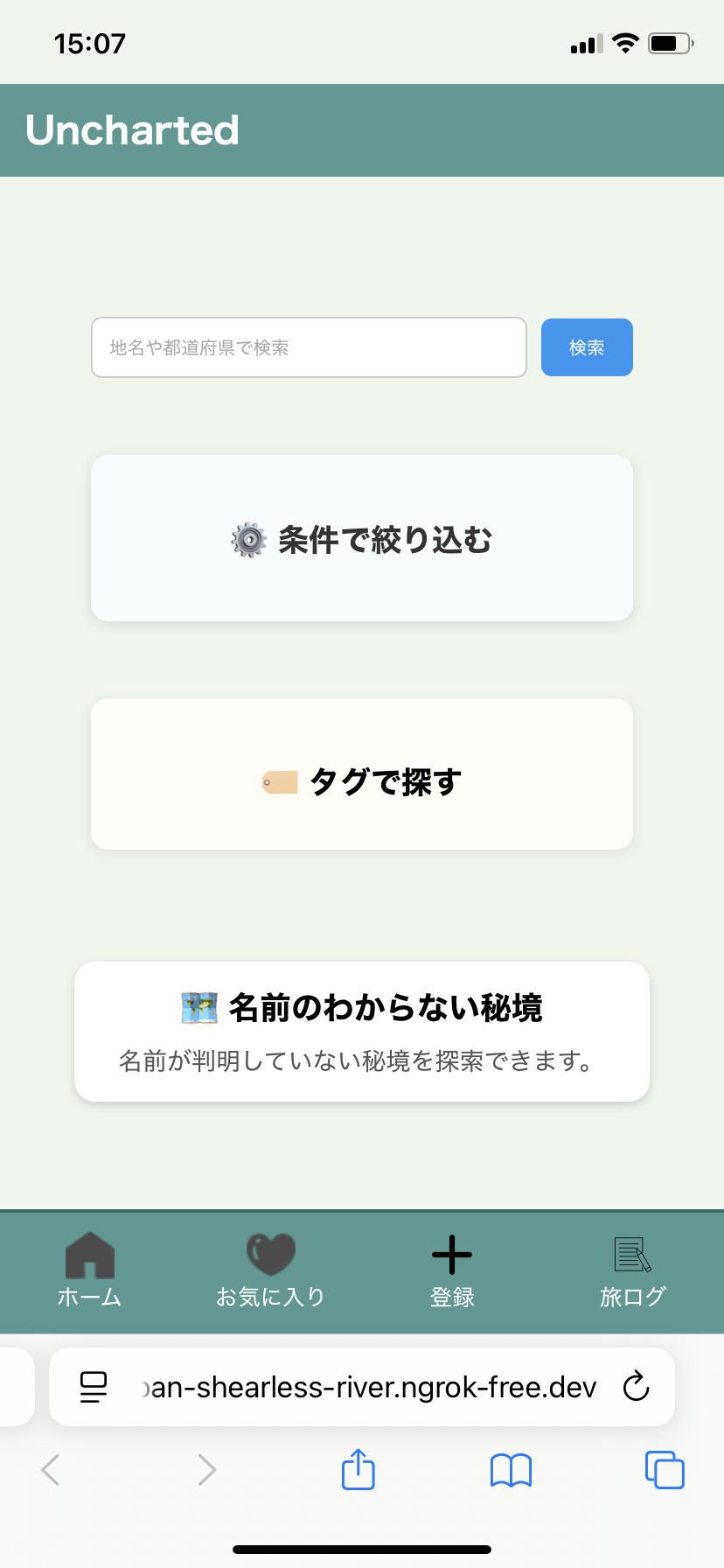
Task: Tap the Home house icon
Action: click(90, 1255)
